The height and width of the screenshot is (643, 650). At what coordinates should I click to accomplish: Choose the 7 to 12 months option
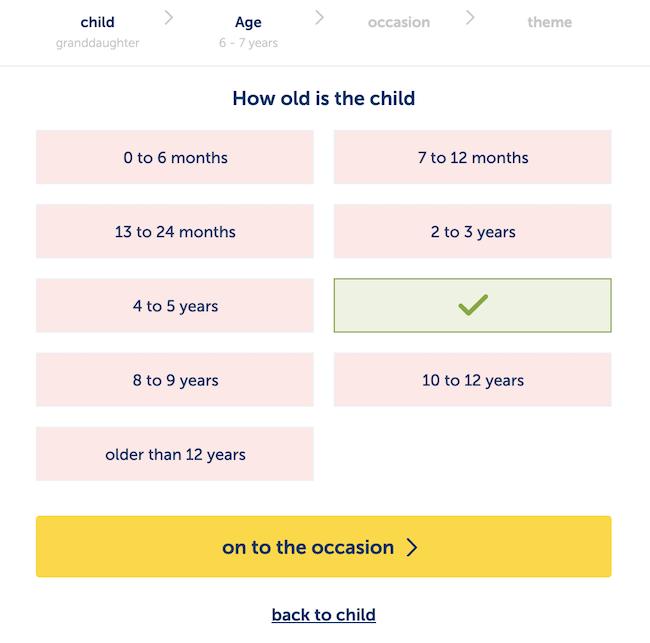click(x=472, y=158)
